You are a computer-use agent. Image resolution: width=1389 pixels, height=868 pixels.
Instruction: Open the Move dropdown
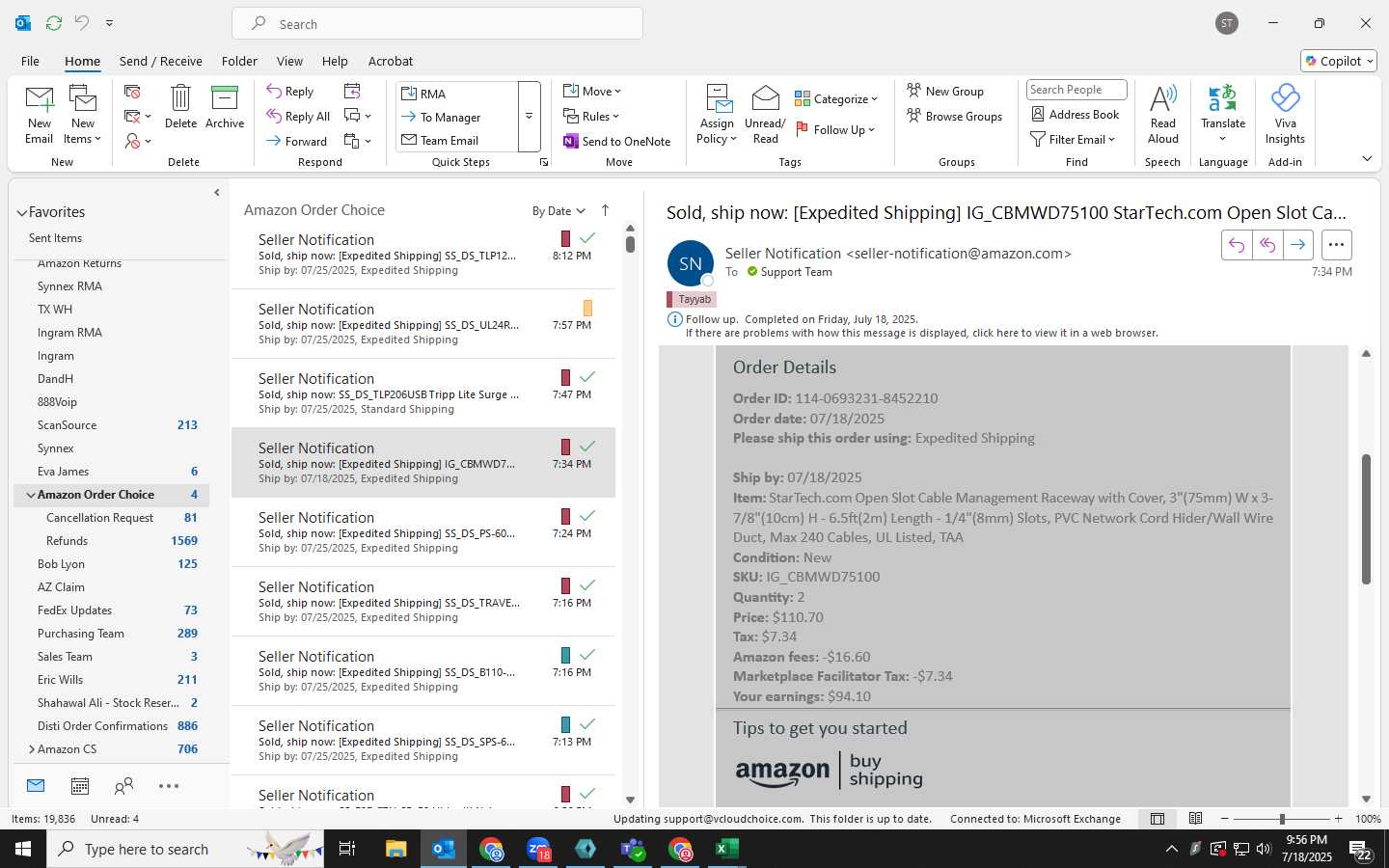[x=592, y=92]
